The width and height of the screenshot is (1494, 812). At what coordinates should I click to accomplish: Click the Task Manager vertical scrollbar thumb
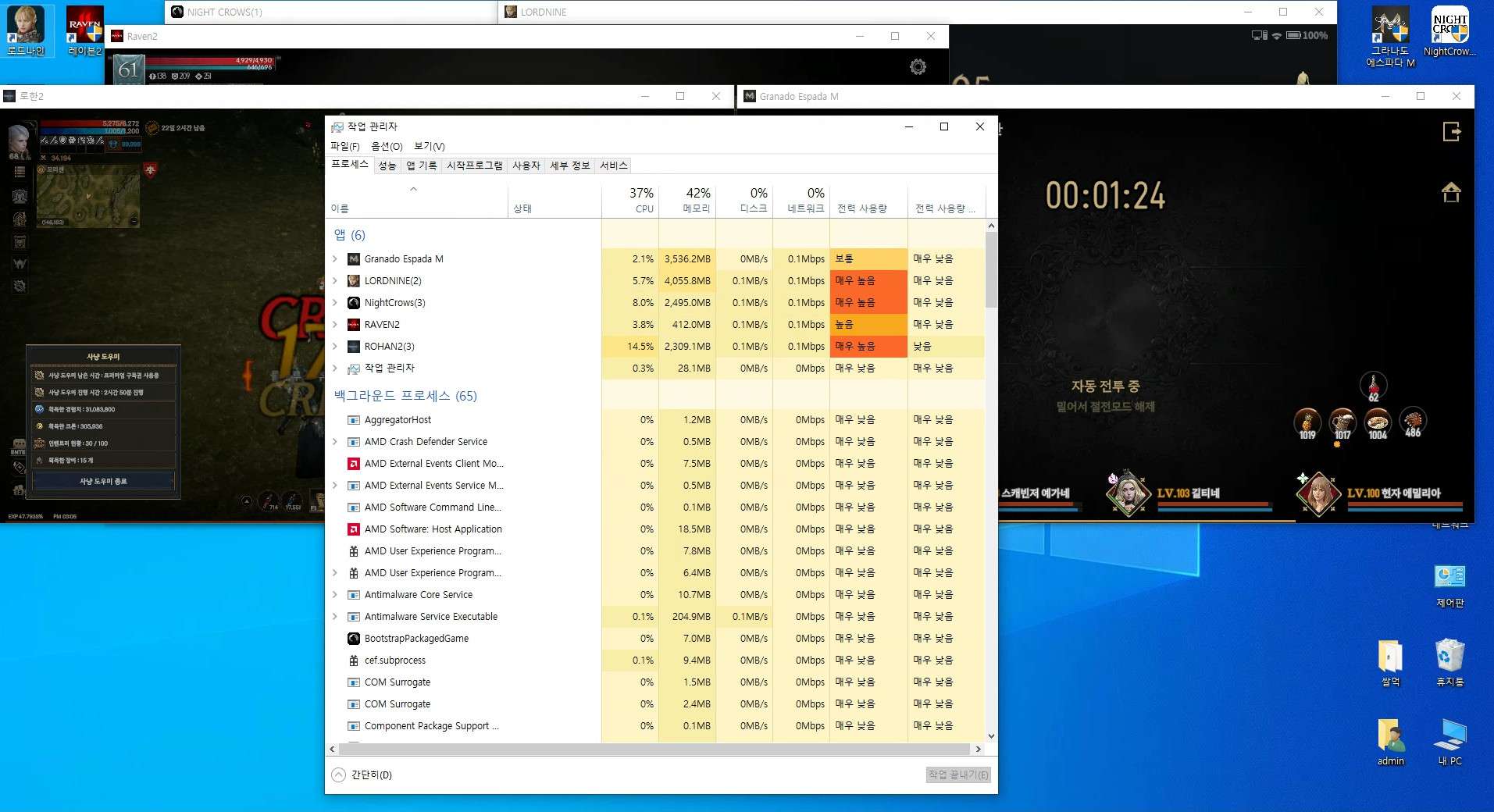[x=991, y=269]
